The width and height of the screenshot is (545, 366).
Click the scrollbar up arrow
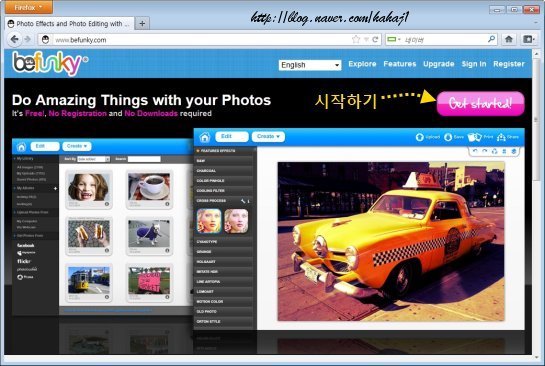pos(536,54)
